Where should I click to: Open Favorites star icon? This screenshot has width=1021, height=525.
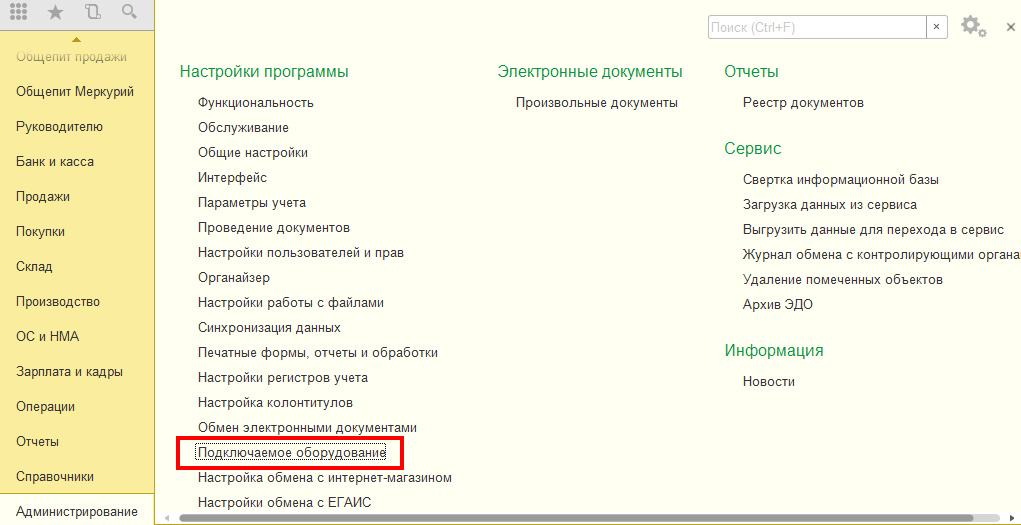55,12
